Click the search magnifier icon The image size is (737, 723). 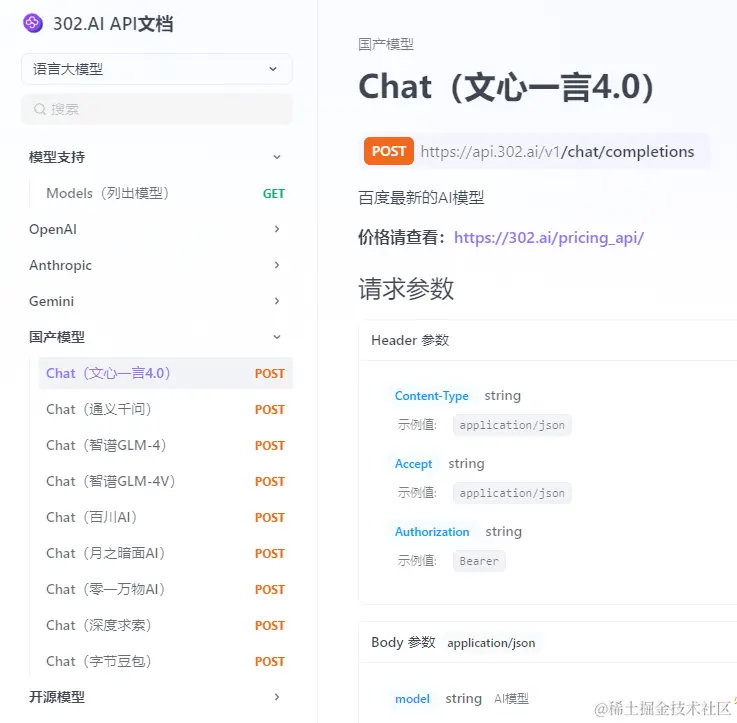tap(40, 109)
